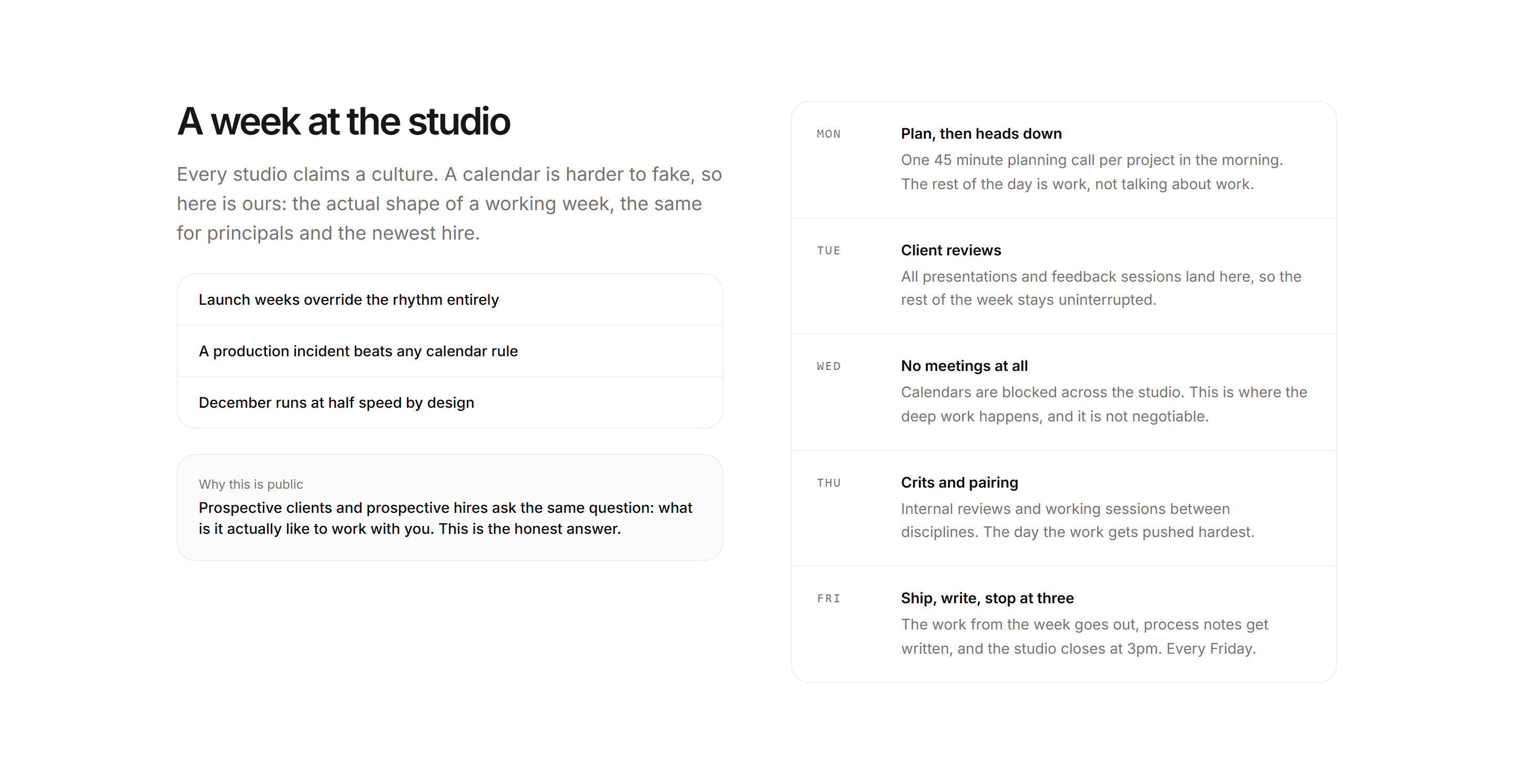Click the 'The work from the week goes out' description
This screenshot has height=784, width=1514.
click(1085, 636)
